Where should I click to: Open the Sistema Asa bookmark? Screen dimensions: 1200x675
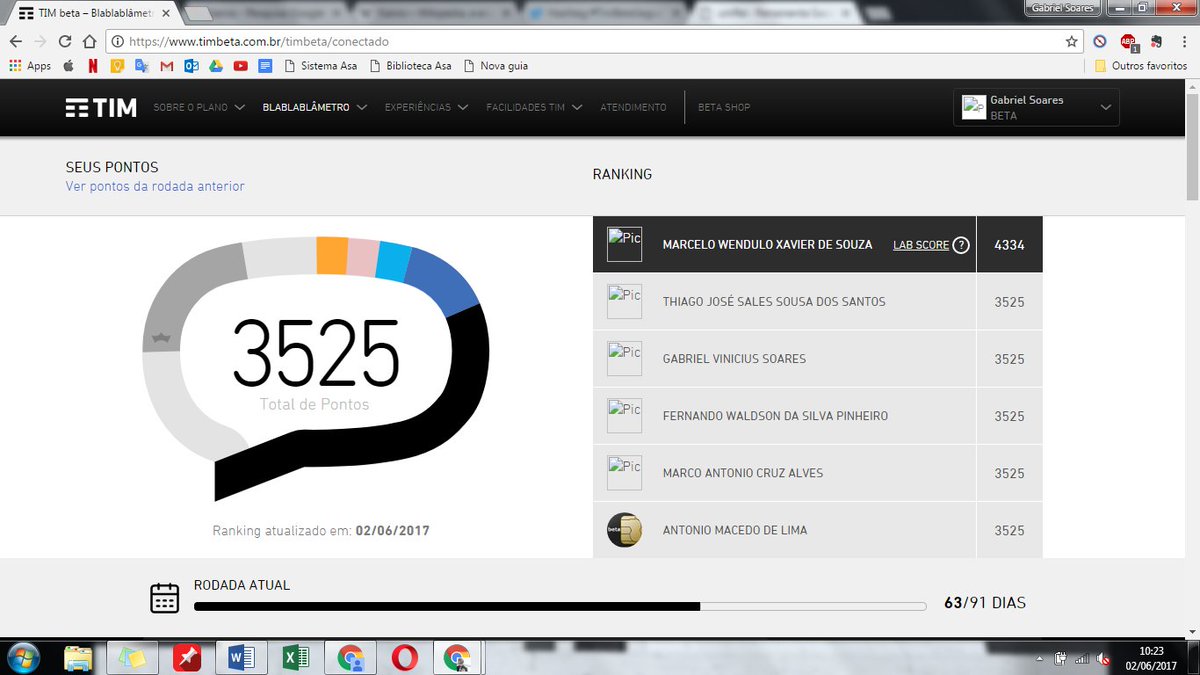[x=320, y=66]
